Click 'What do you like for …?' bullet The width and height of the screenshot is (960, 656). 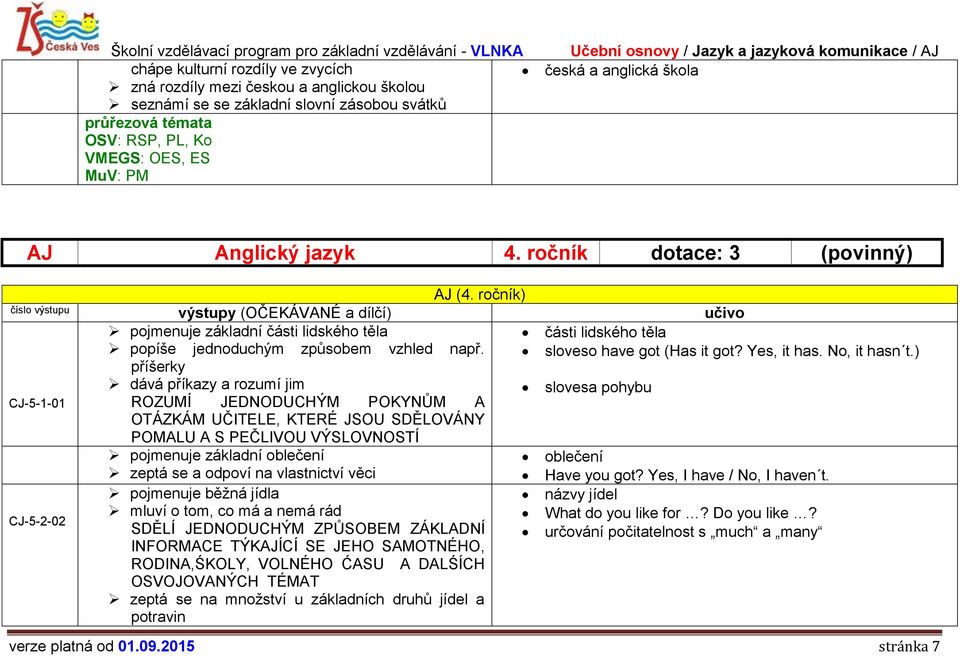[x=680, y=513]
